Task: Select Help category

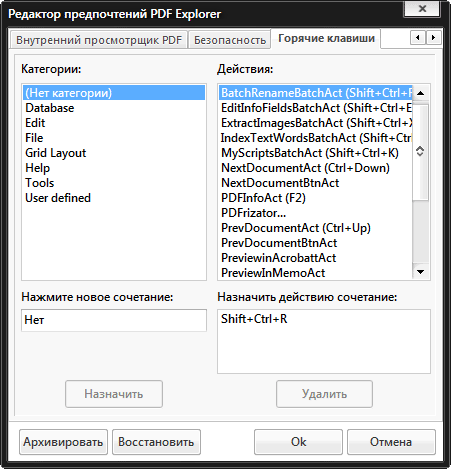Action: click(x=114, y=168)
